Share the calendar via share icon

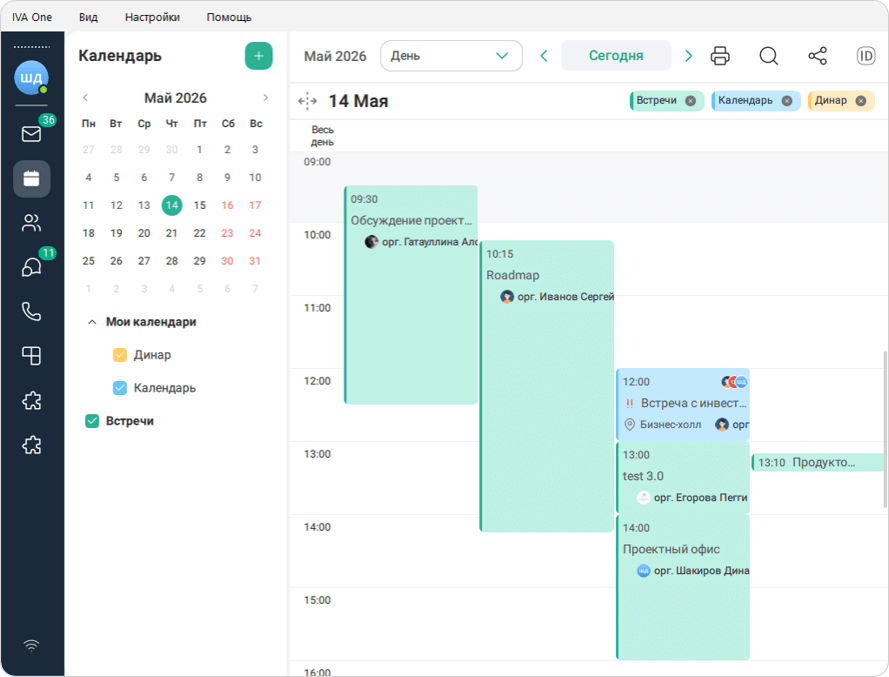818,56
